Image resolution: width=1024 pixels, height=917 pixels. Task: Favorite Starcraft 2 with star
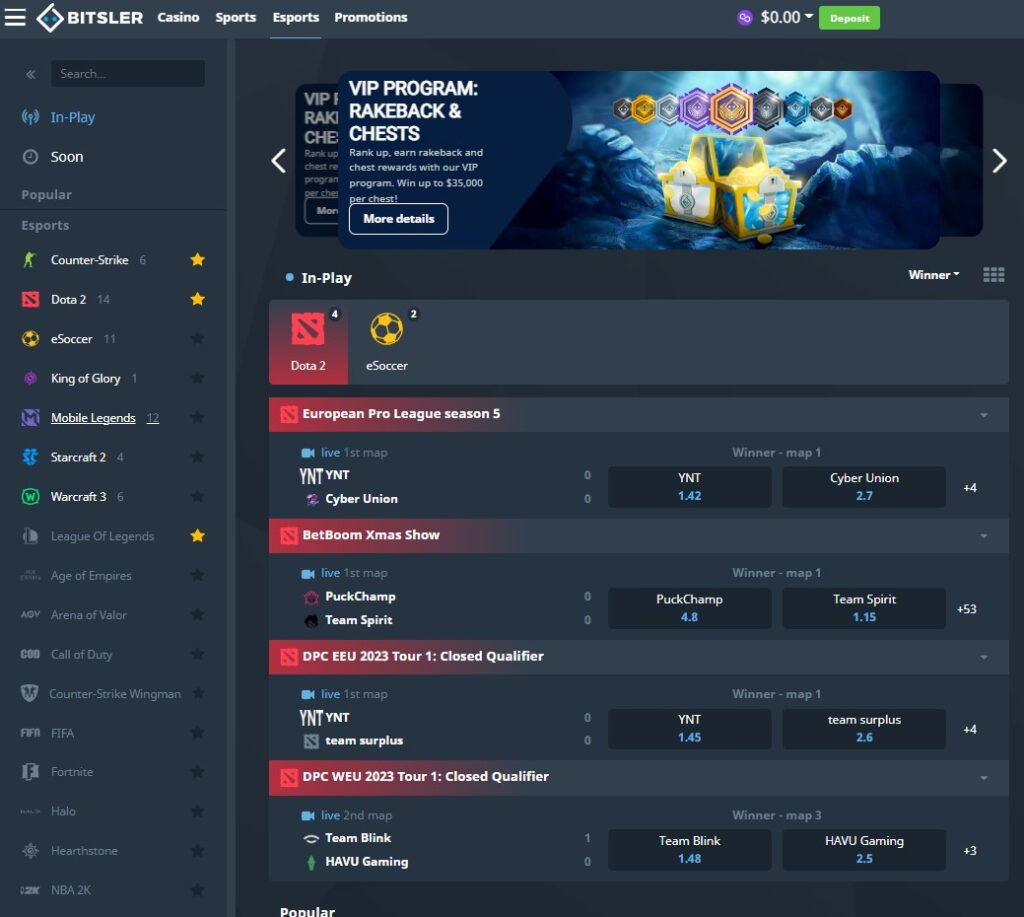(x=197, y=457)
